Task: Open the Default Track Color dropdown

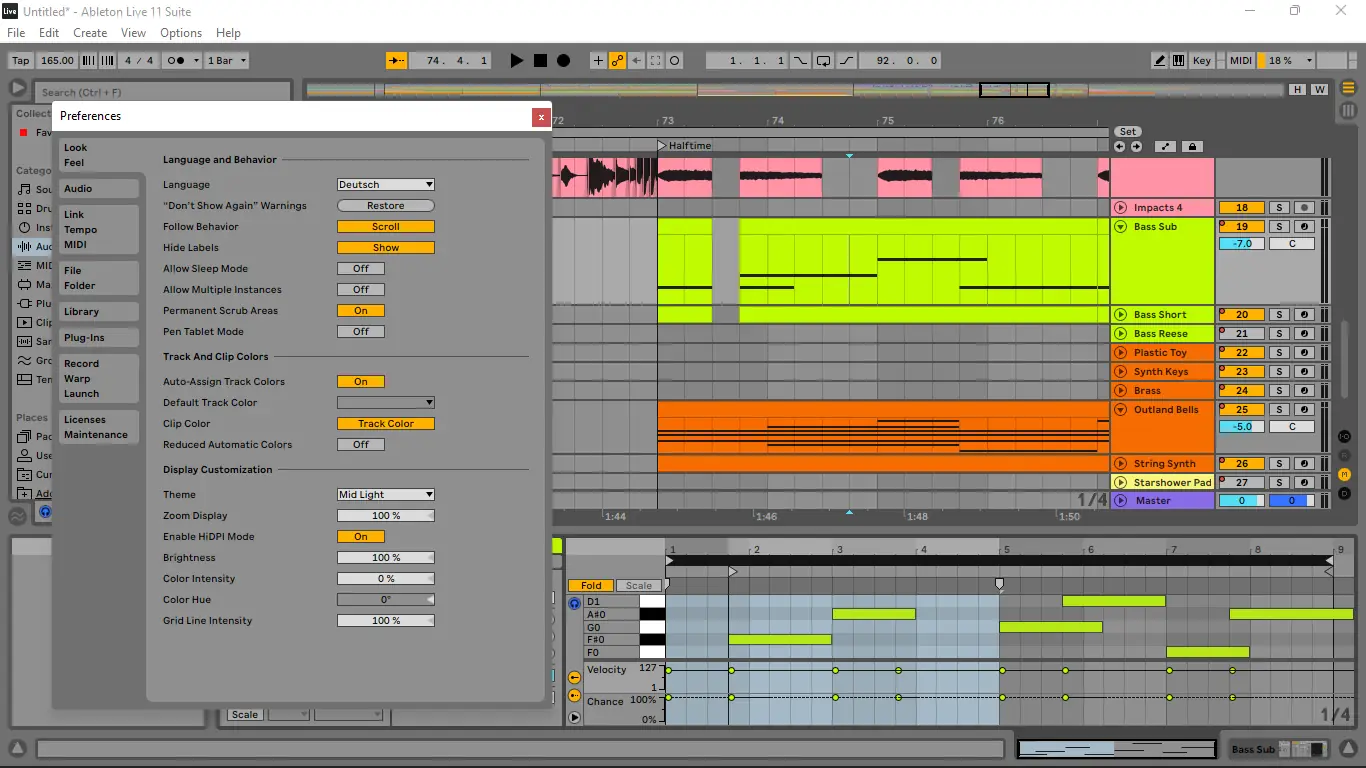Action: tap(386, 403)
